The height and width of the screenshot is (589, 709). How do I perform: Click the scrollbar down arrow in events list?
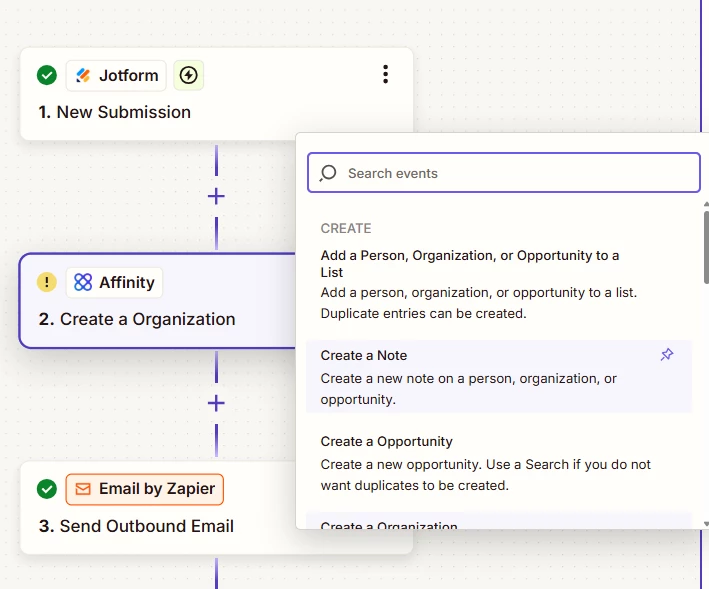[706, 523]
